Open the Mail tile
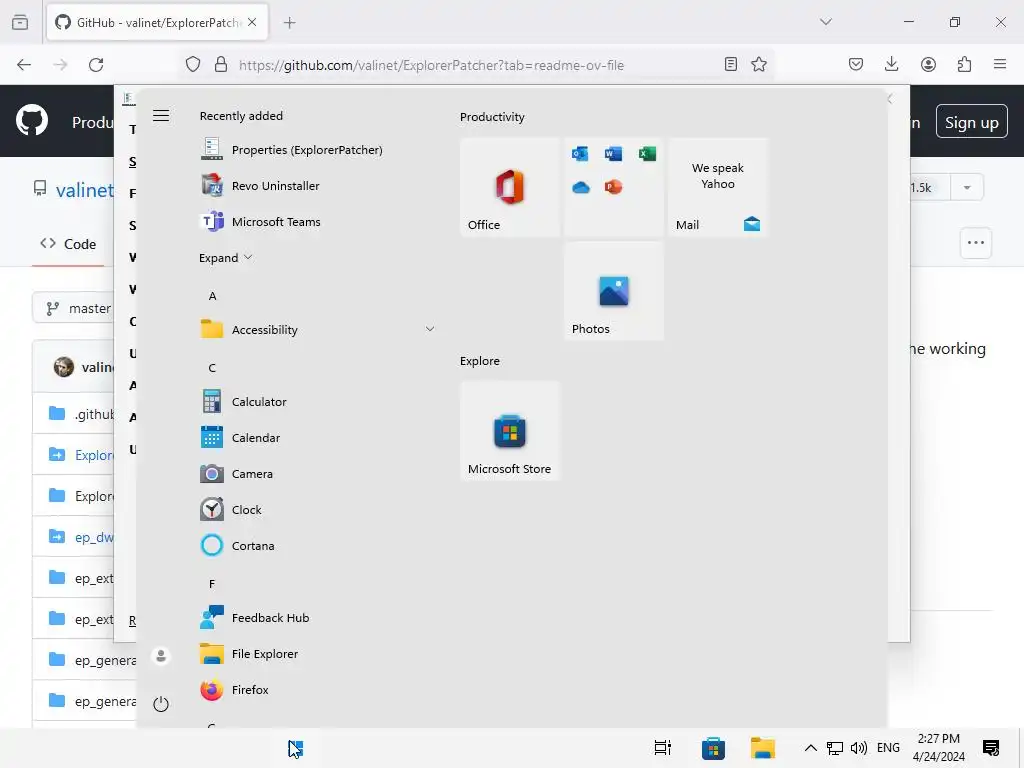 pyautogui.click(x=718, y=187)
